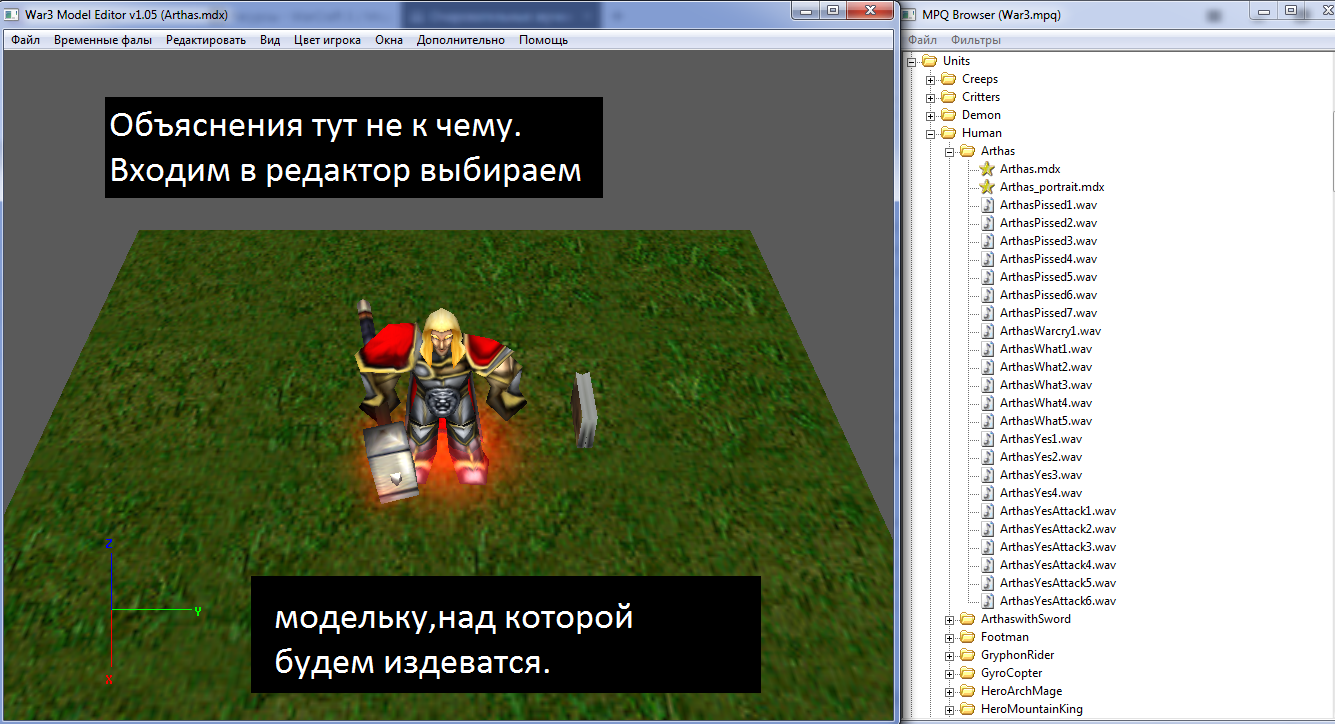
Task: Select ArthasYes3.wav in the tree
Action: [x=1041, y=475]
